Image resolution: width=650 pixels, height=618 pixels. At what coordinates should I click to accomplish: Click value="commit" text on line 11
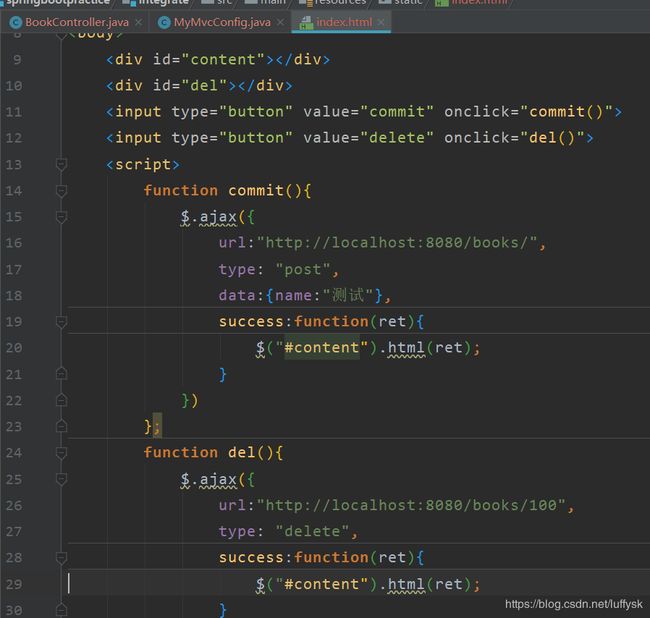pos(369,112)
